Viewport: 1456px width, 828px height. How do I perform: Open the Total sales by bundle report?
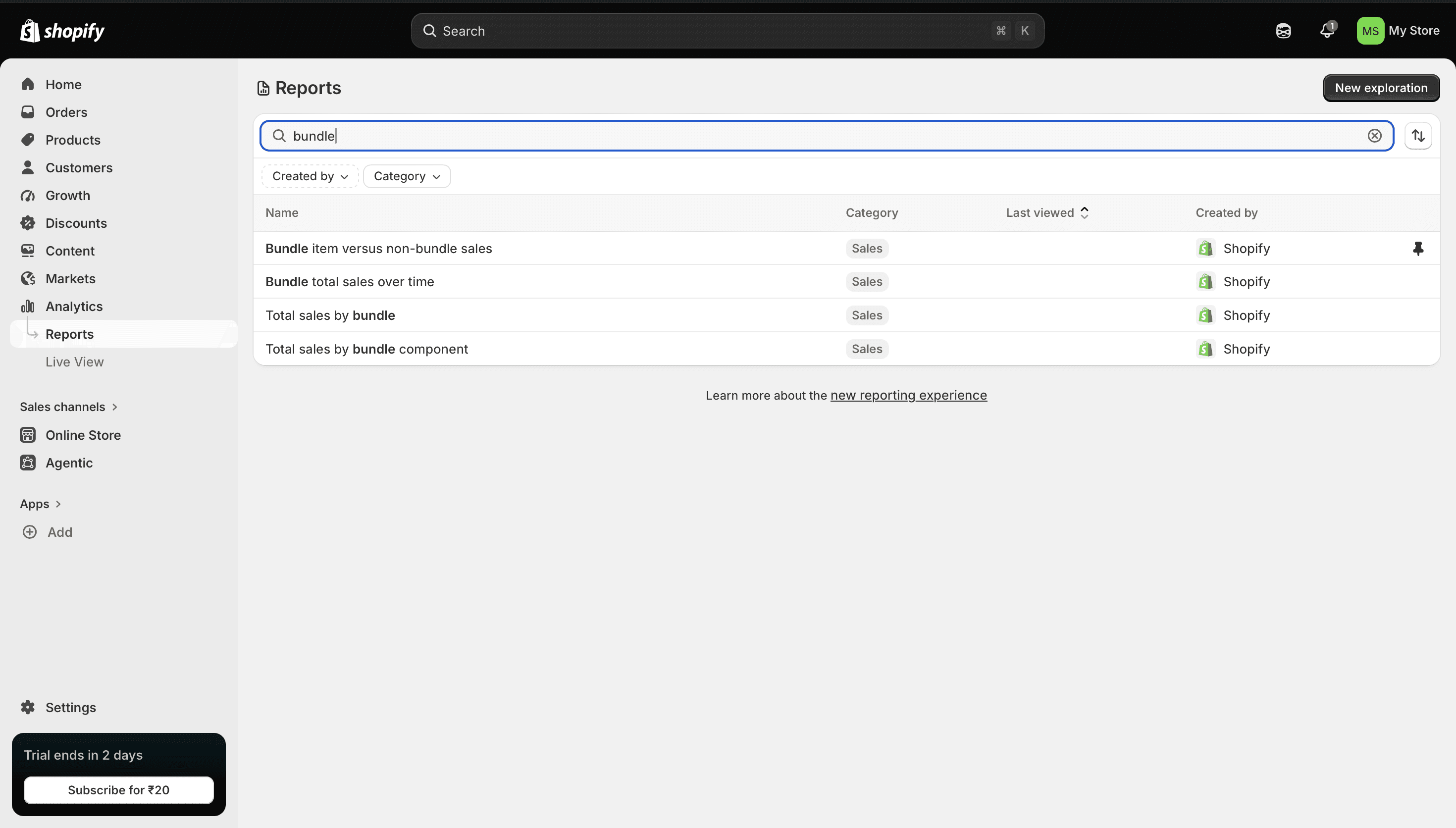(x=330, y=315)
